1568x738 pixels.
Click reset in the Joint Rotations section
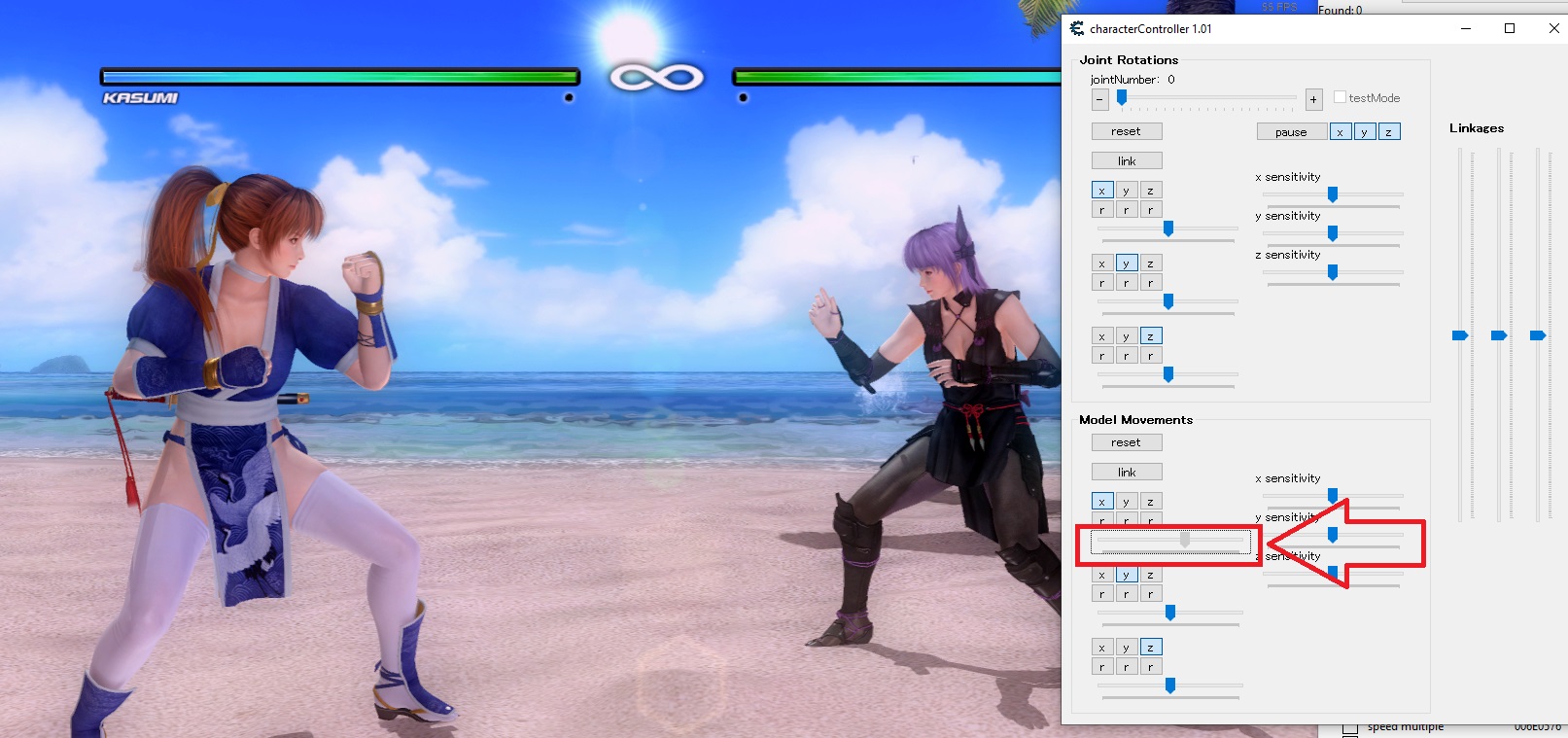pyautogui.click(x=1127, y=131)
